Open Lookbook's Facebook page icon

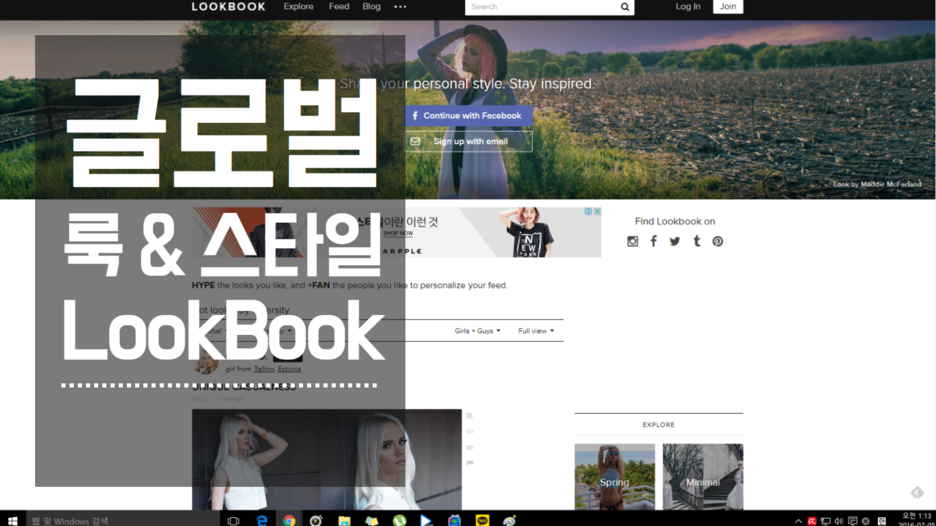pyautogui.click(x=654, y=241)
